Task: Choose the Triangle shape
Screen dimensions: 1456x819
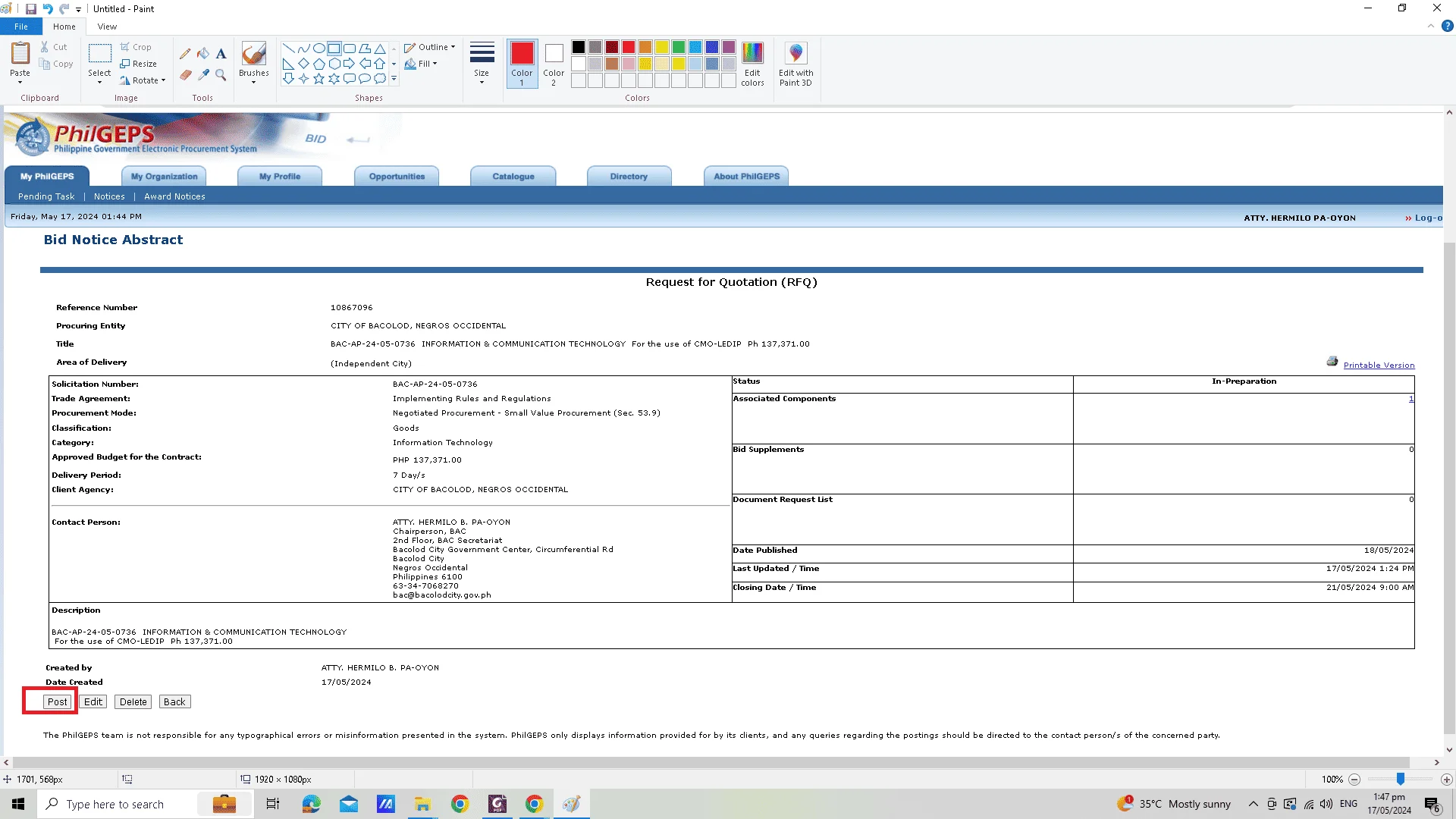Action: point(380,49)
